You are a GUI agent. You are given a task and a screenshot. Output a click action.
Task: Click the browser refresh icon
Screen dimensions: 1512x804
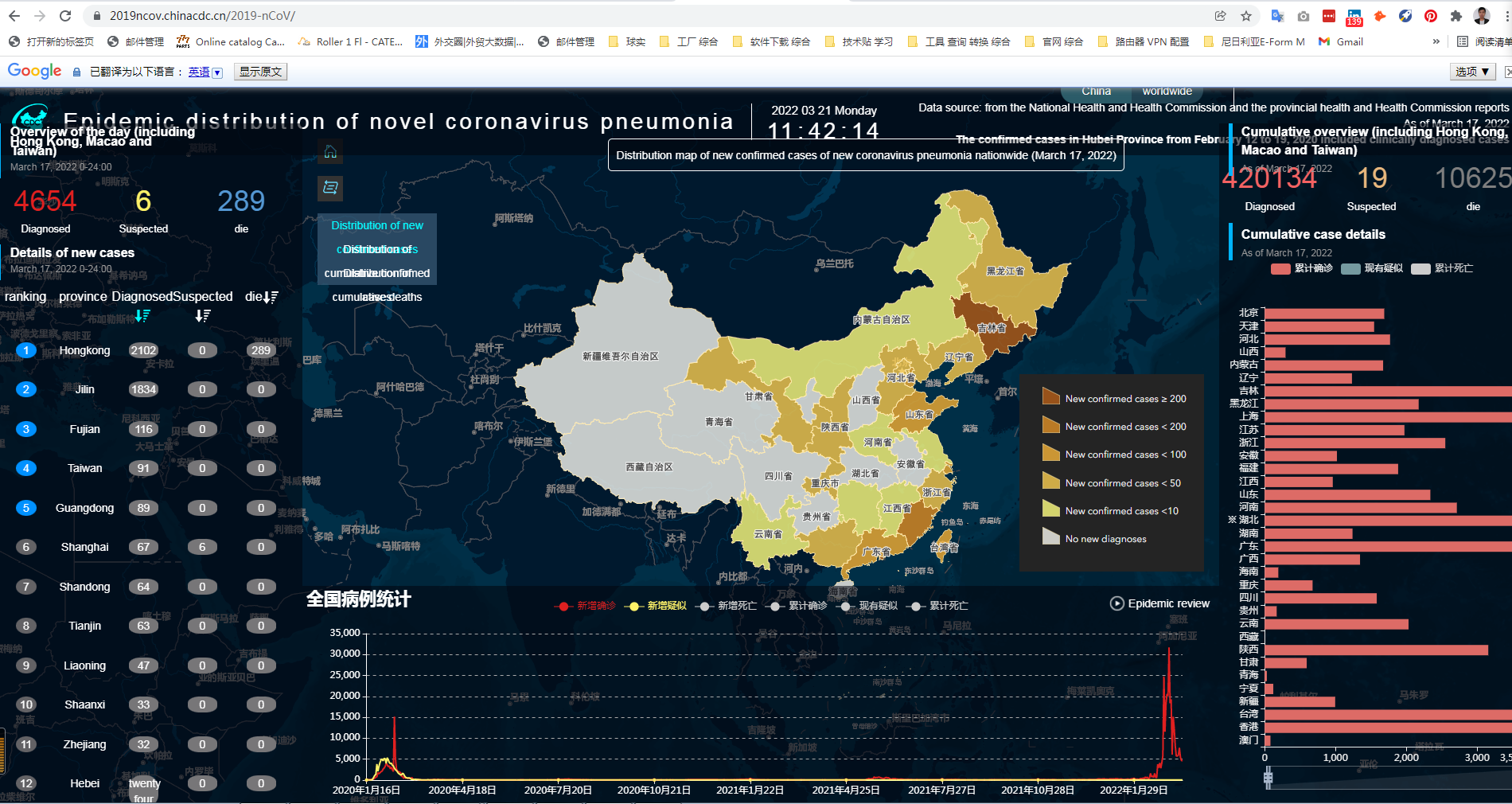click(65, 15)
